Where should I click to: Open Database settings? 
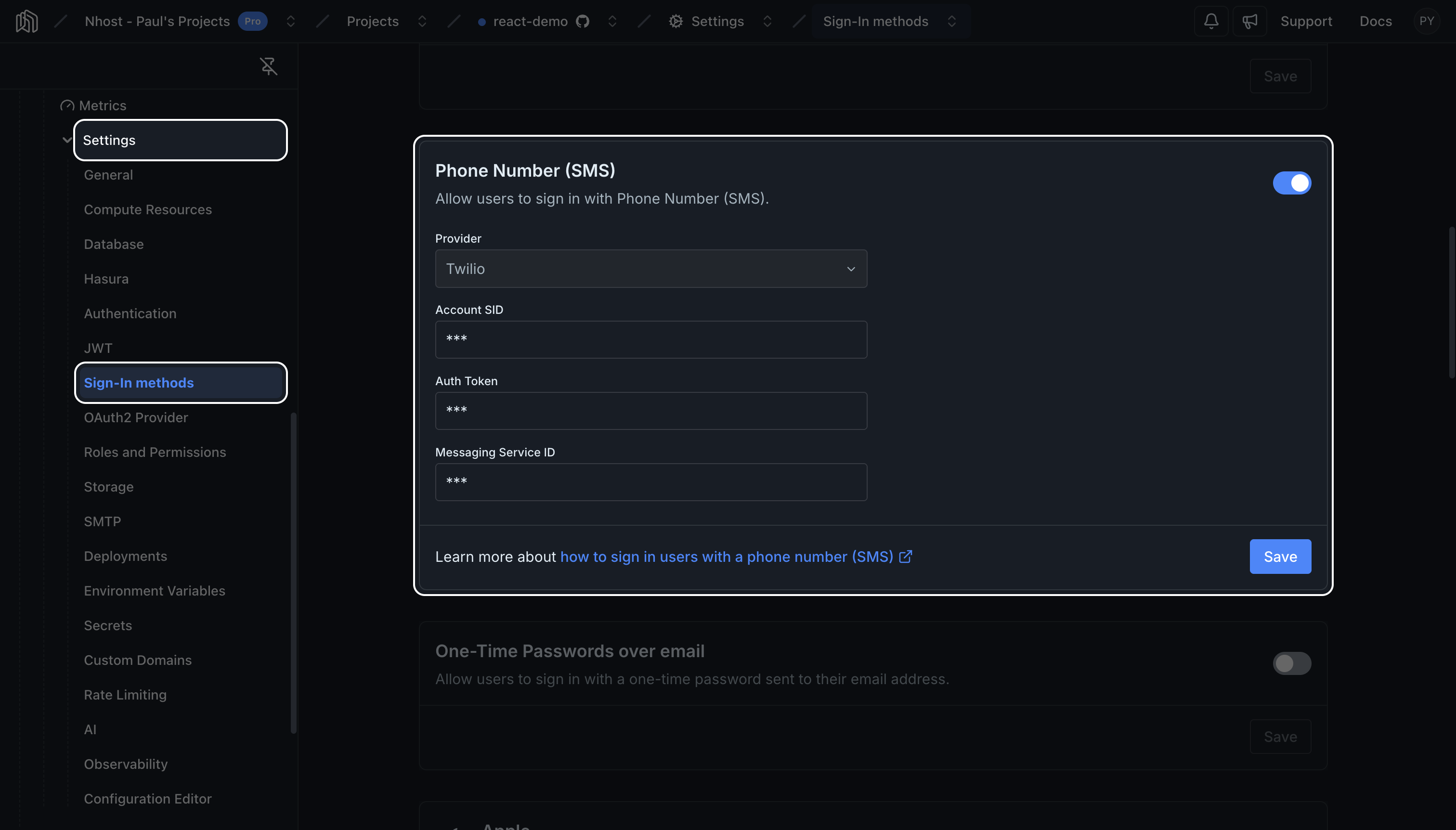click(x=114, y=245)
